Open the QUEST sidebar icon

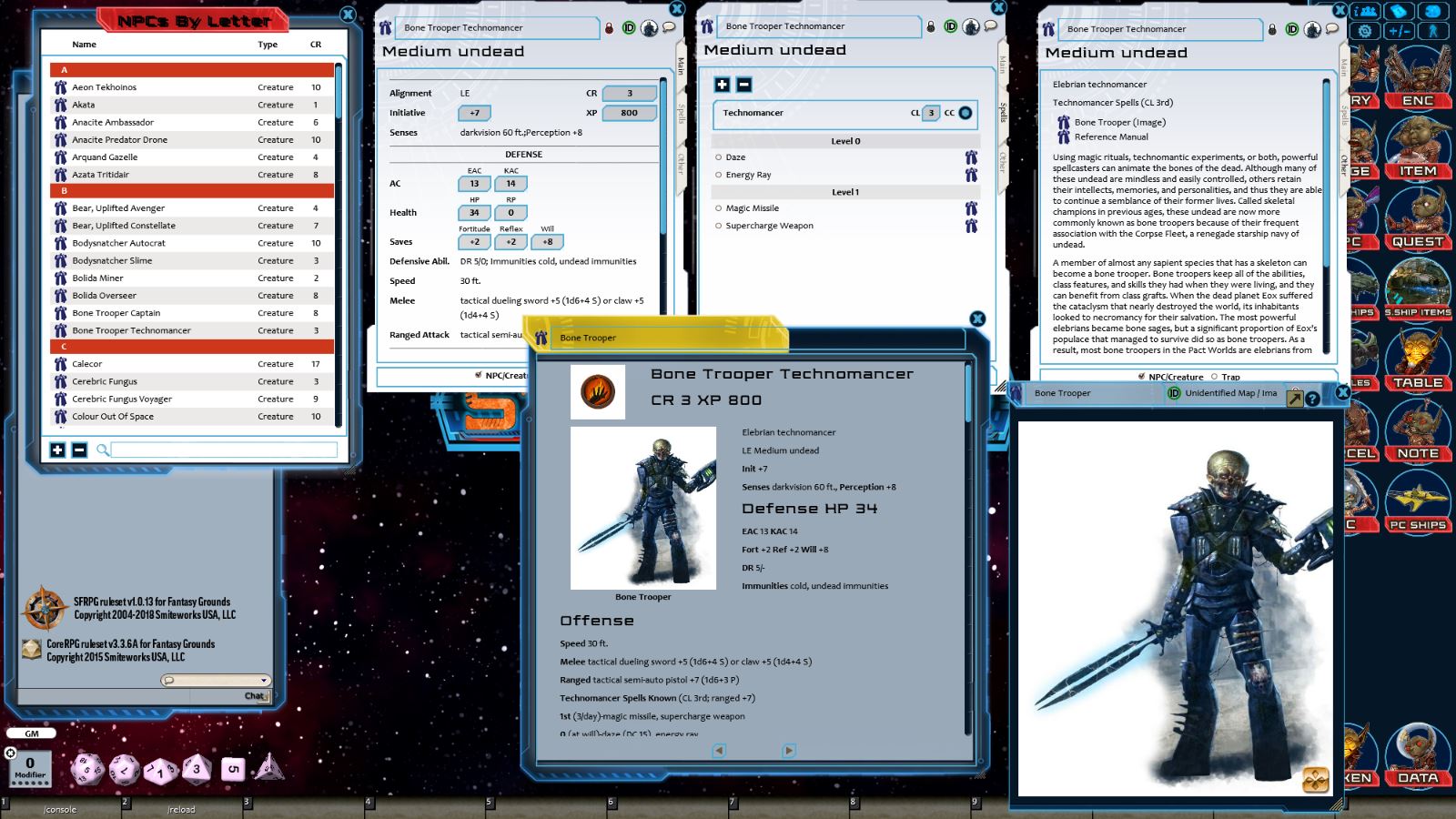[1417, 241]
